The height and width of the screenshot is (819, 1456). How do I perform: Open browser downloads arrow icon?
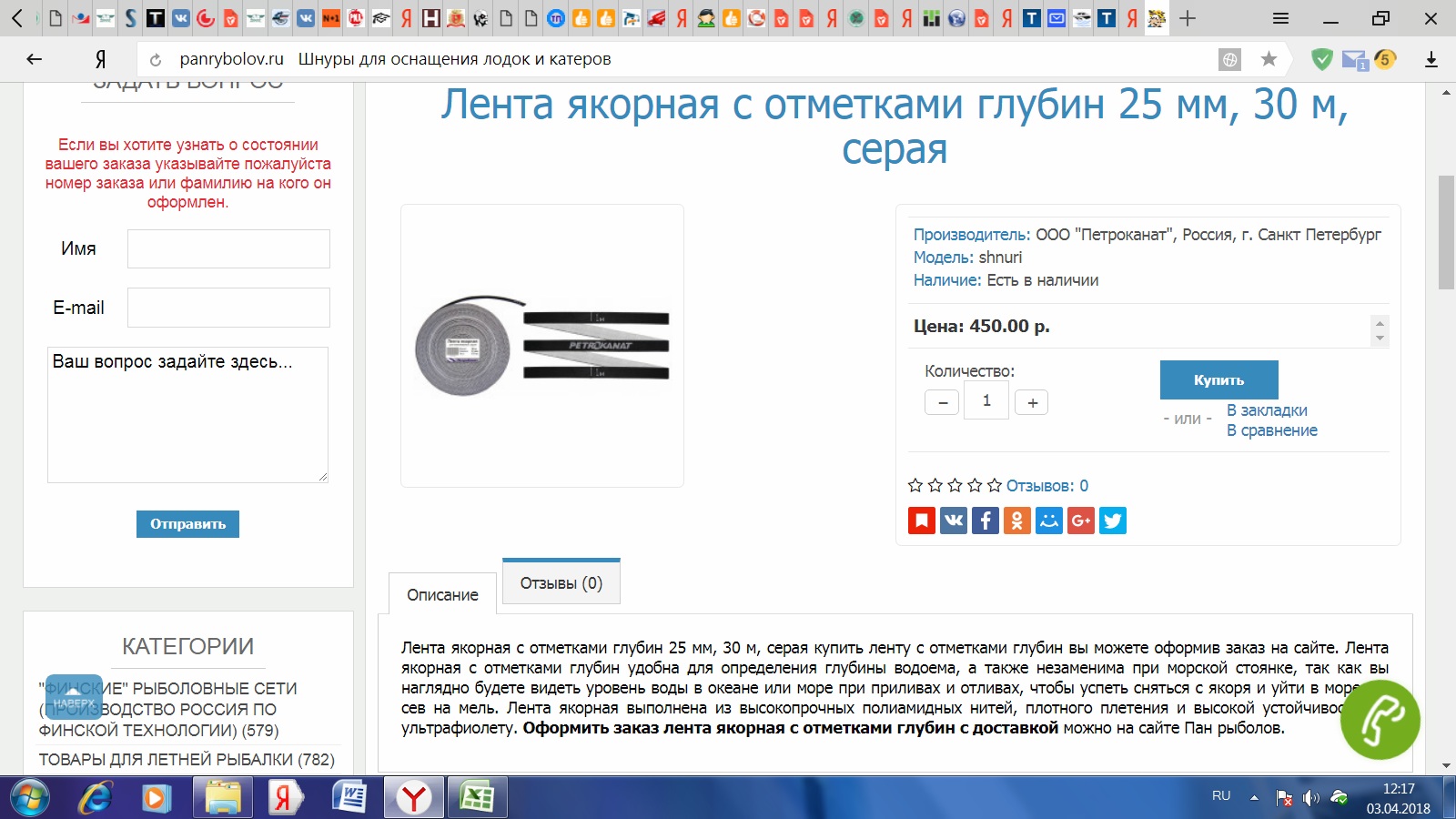click(1431, 59)
